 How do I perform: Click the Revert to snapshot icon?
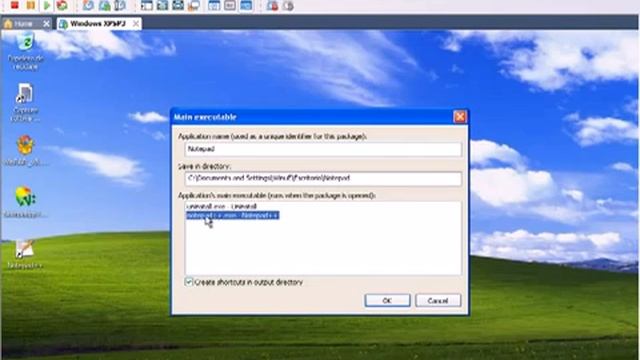(104, 5)
